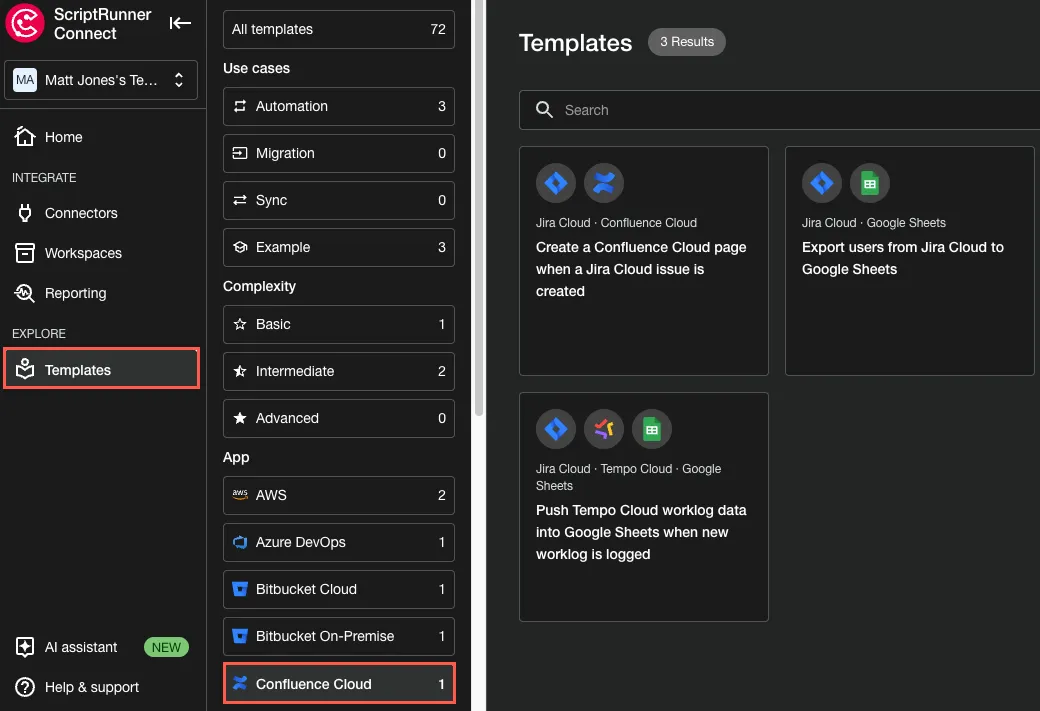Filter templates by Confluence Cloud
The width and height of the screenshot is (1040, 711).
(x=339, y=683)
